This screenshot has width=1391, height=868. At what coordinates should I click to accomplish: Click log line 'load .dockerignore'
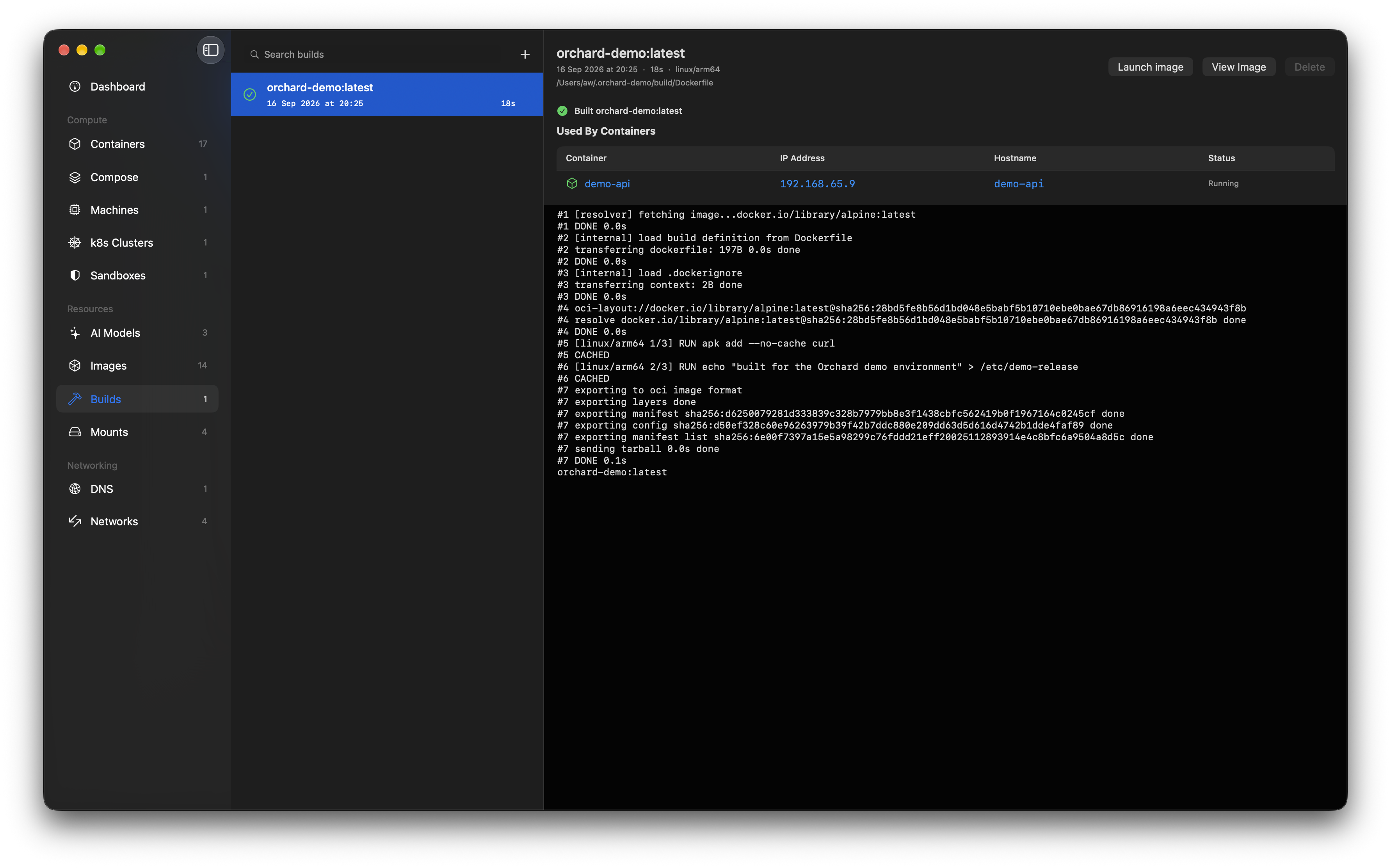pyautogui.click(x=649, y=273)
